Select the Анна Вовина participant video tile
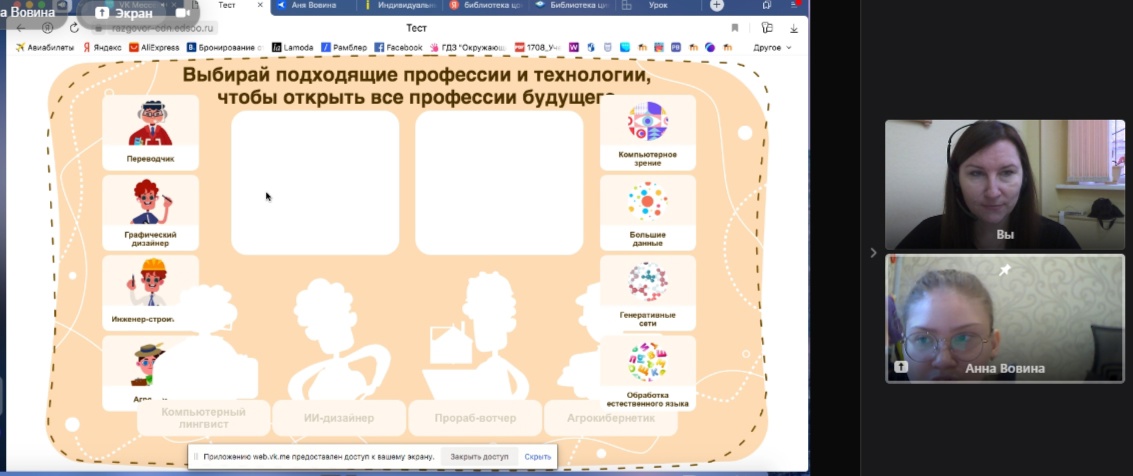1133x476 pixels. click(1005, 319)
